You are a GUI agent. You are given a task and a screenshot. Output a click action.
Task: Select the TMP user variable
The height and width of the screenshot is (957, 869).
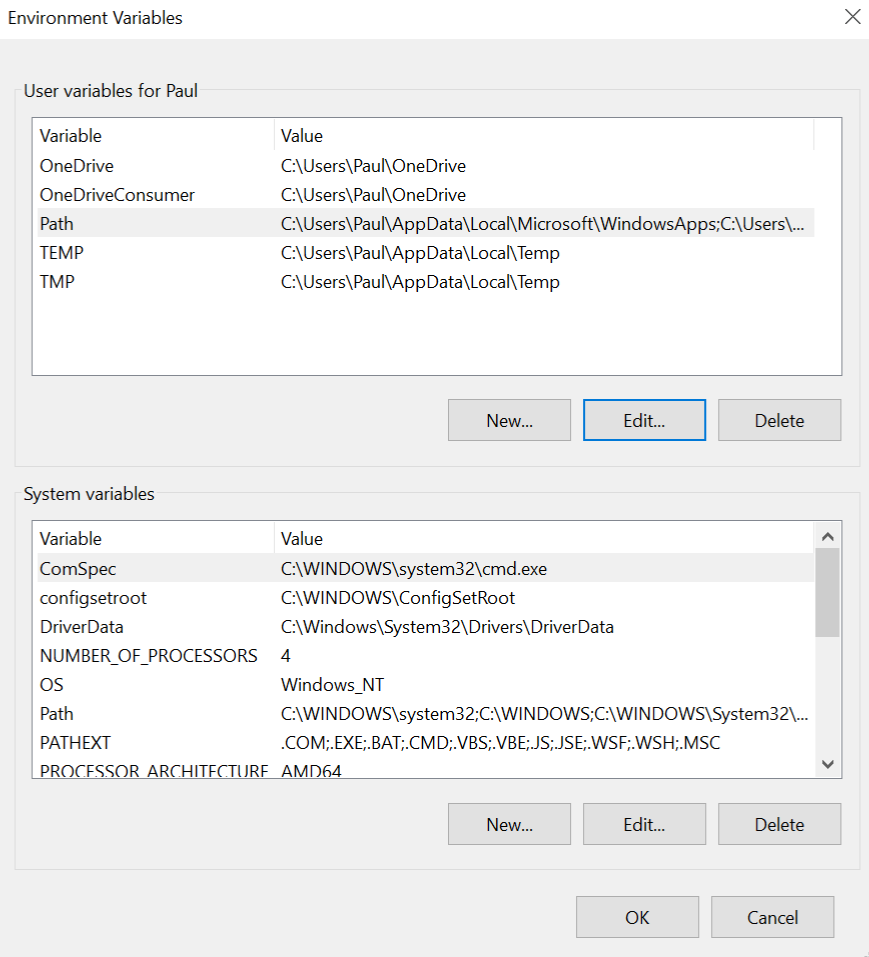coord(426,281)
